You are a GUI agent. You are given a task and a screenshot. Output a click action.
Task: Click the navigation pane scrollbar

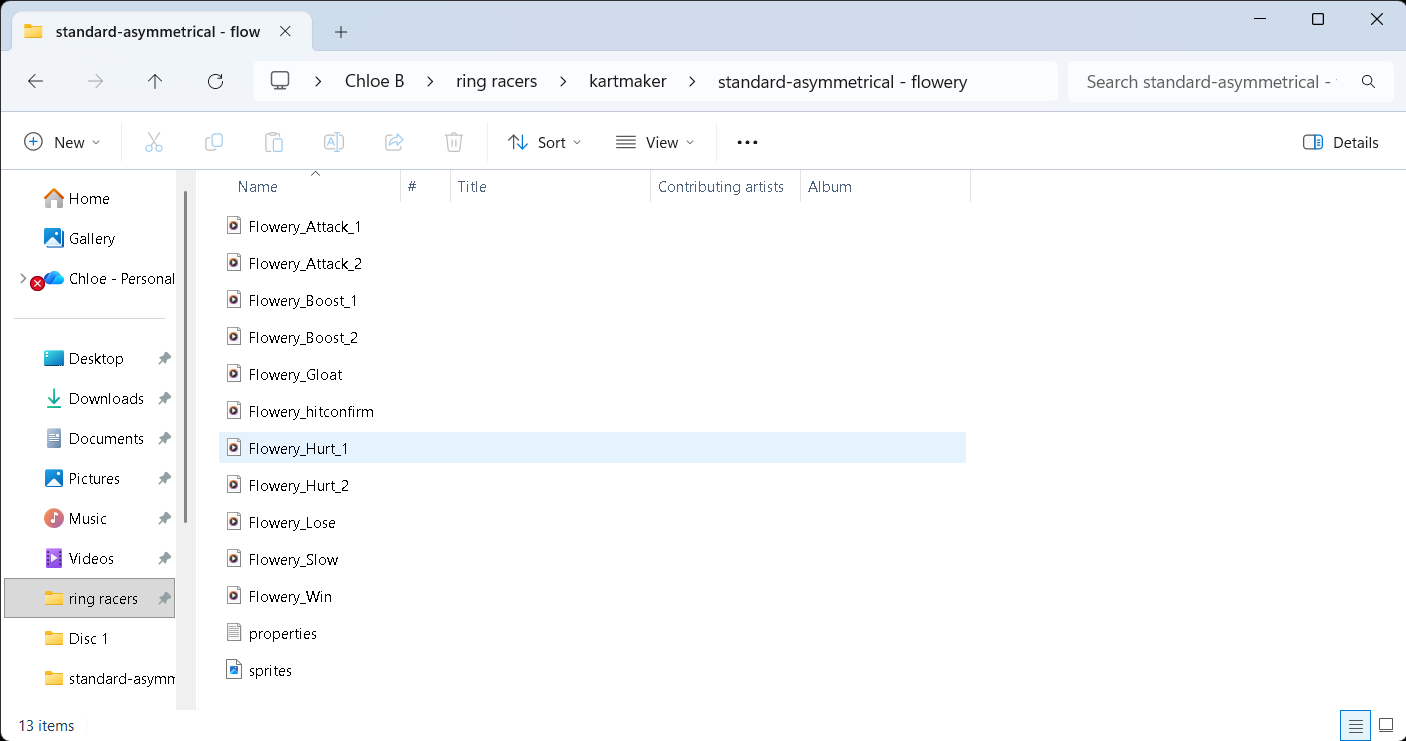tap(185, 357)
